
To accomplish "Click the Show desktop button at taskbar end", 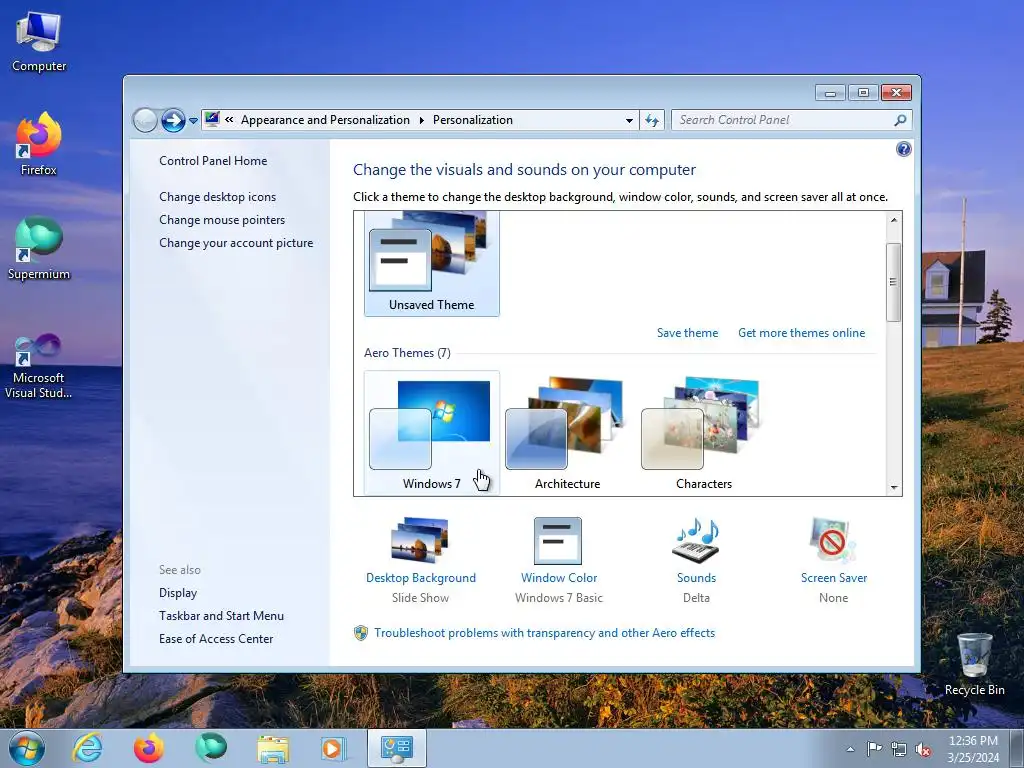I will point(1017,749).
